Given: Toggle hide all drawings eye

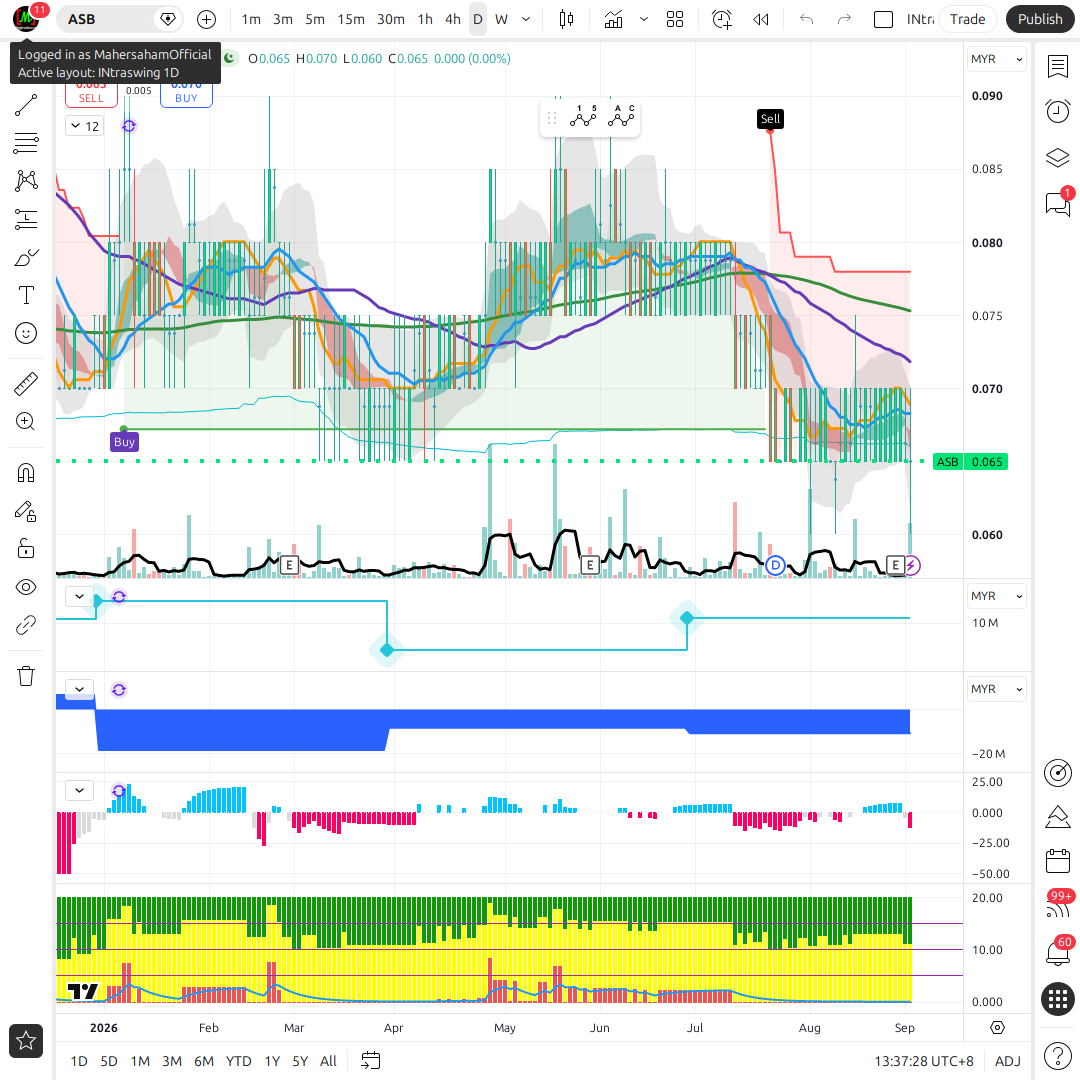Looking at the screenshot, I should (x=26, y=587).
